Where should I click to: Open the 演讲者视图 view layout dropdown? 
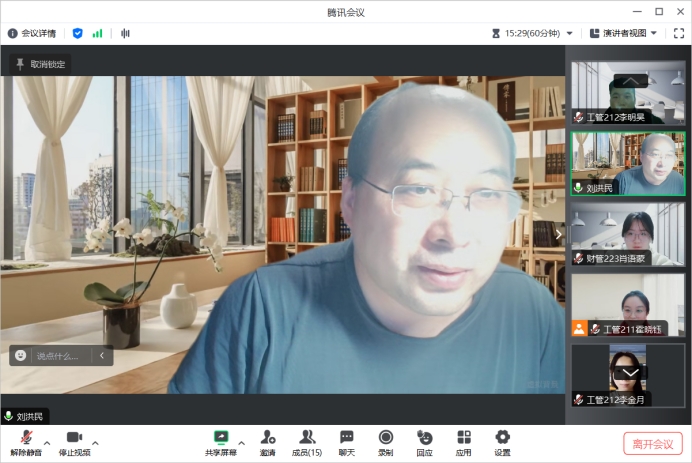click(x=623, y=33)
